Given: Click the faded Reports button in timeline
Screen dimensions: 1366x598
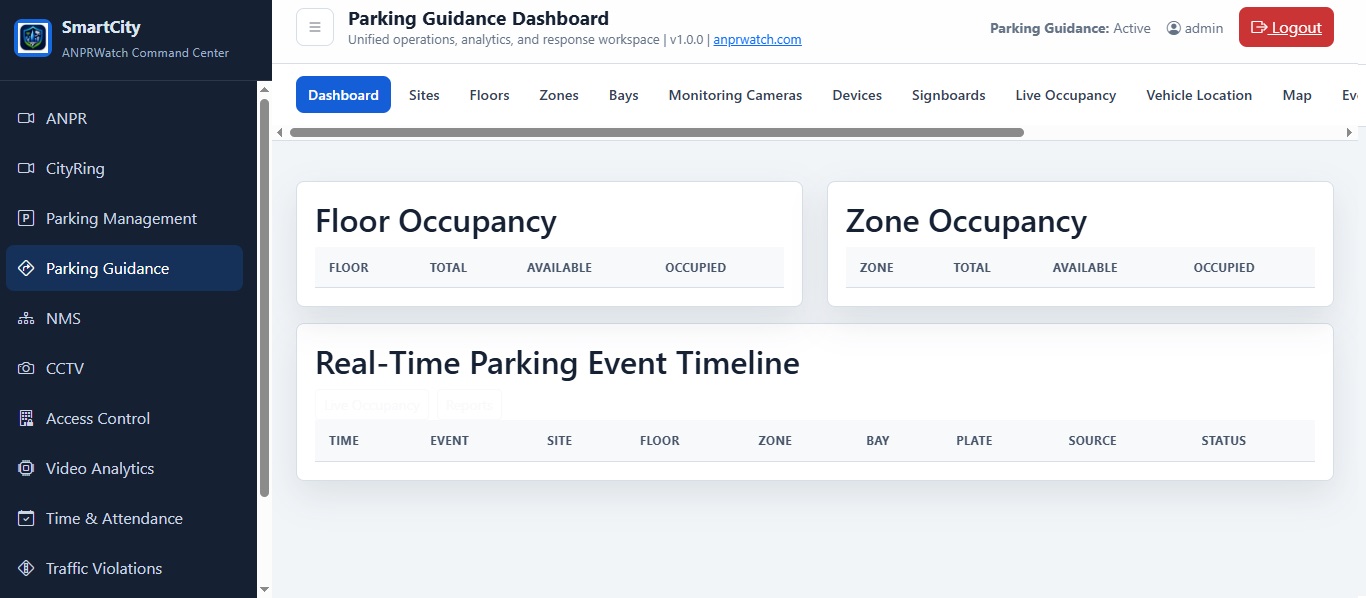Looking at the screenshot, I should tap(469, 405).
